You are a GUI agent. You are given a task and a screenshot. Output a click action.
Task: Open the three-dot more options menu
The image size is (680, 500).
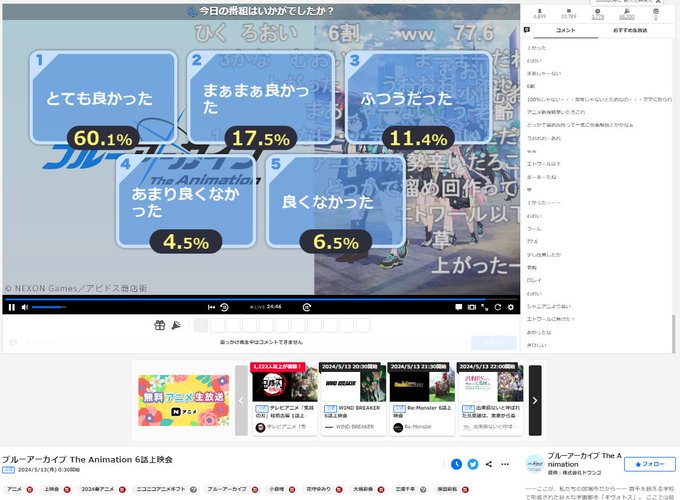[x=505, y=464]
